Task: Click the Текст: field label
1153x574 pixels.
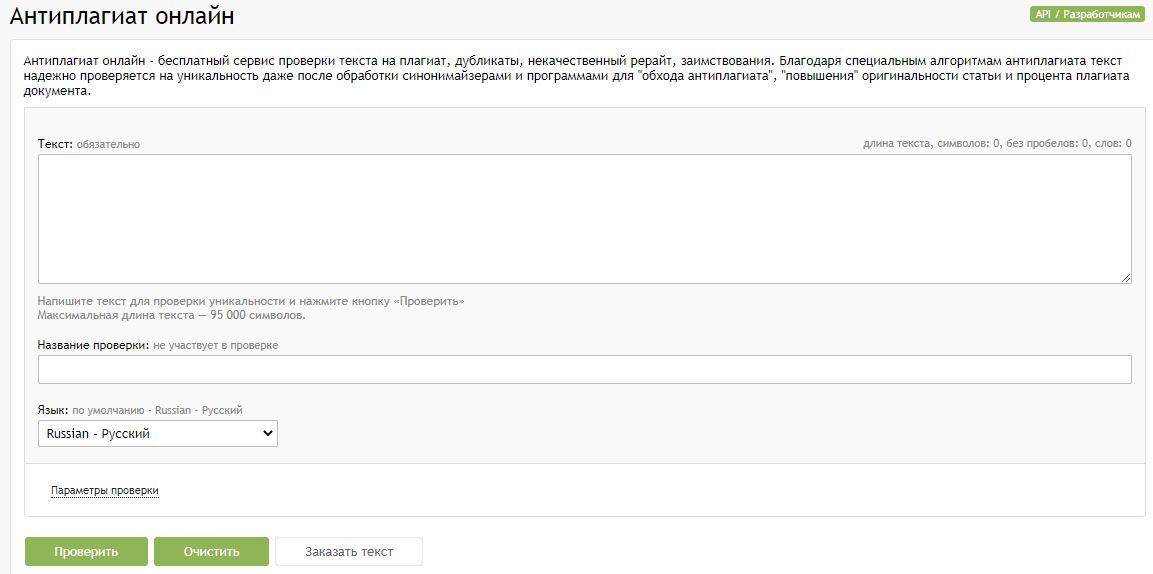Action: tap(56, 144)
